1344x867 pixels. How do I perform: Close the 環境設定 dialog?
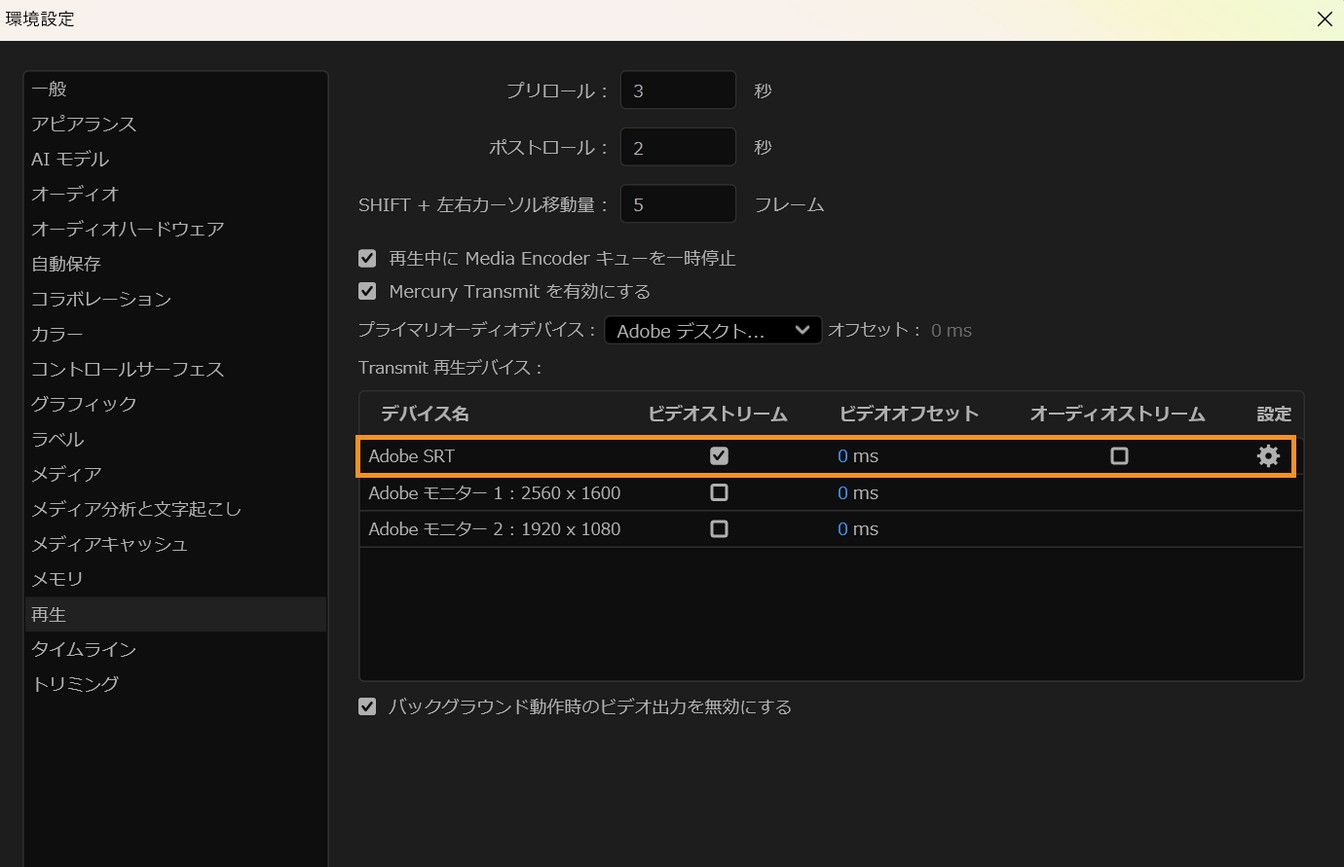[x=1324, y=19]
